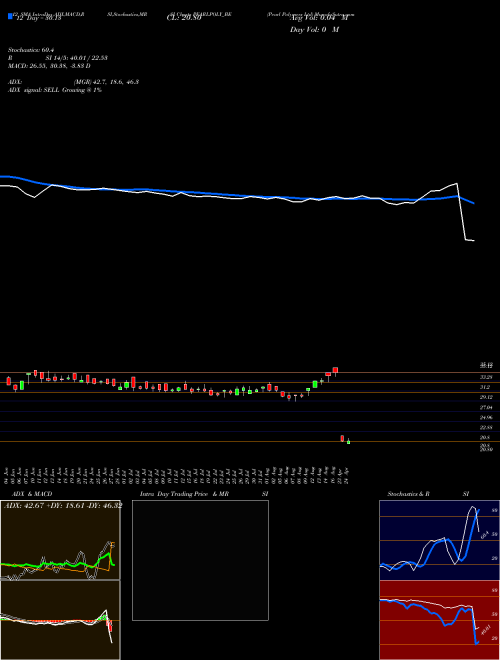Click the 33.28 price axis label
The image size is (500, 660).
click(x=486, y=377)
